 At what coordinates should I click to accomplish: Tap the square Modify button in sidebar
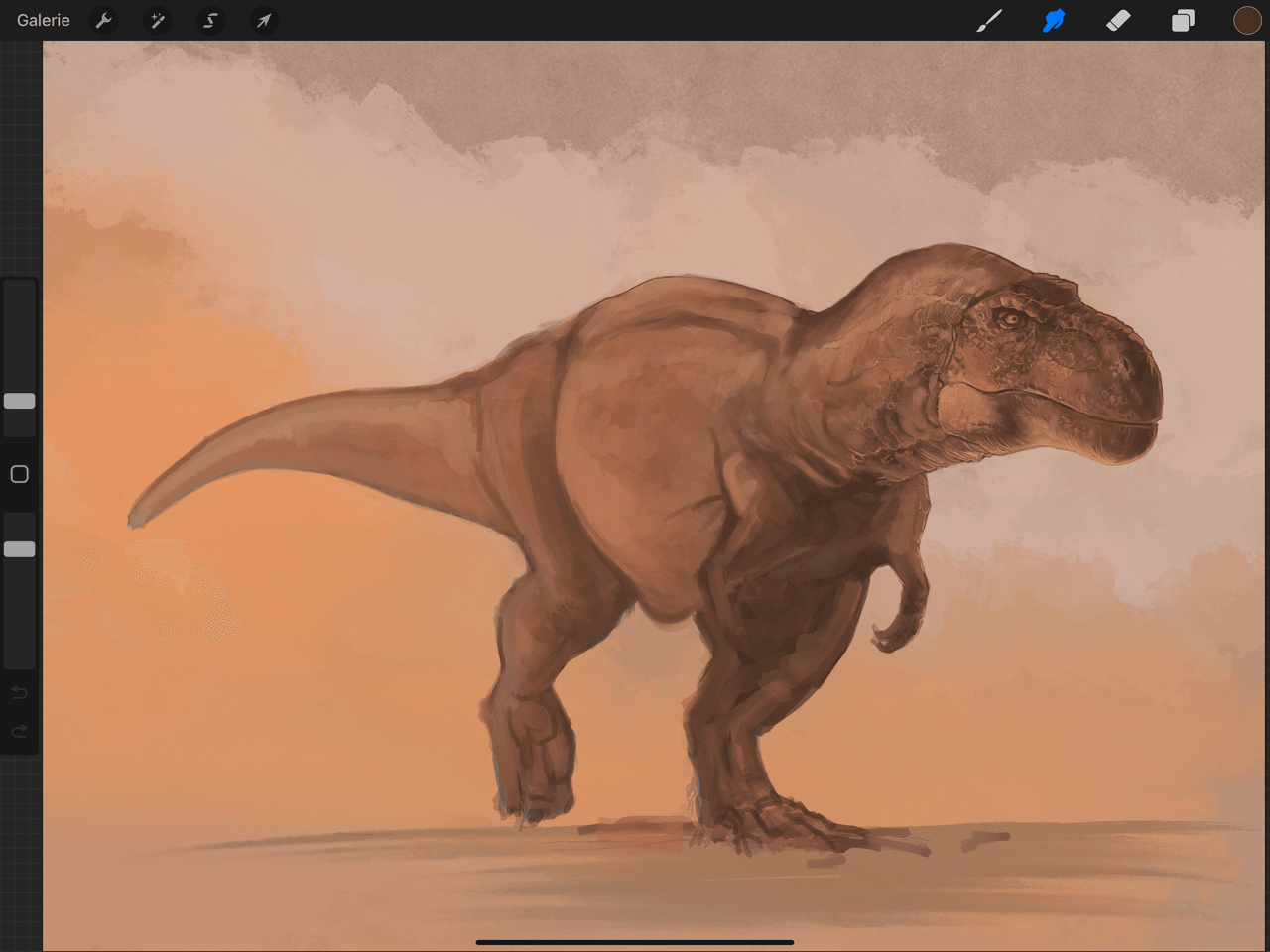[x=20, y=474]
